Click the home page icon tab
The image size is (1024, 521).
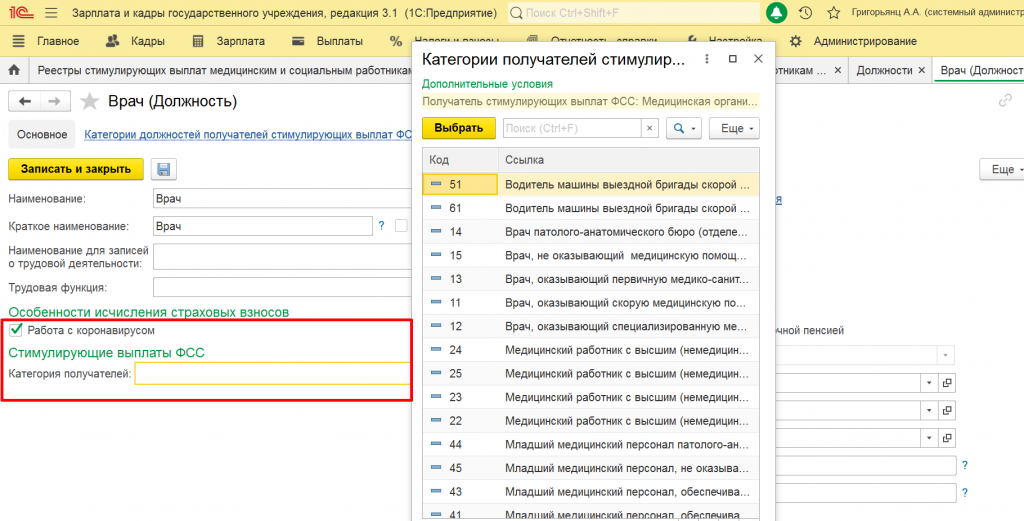(14, 71)
